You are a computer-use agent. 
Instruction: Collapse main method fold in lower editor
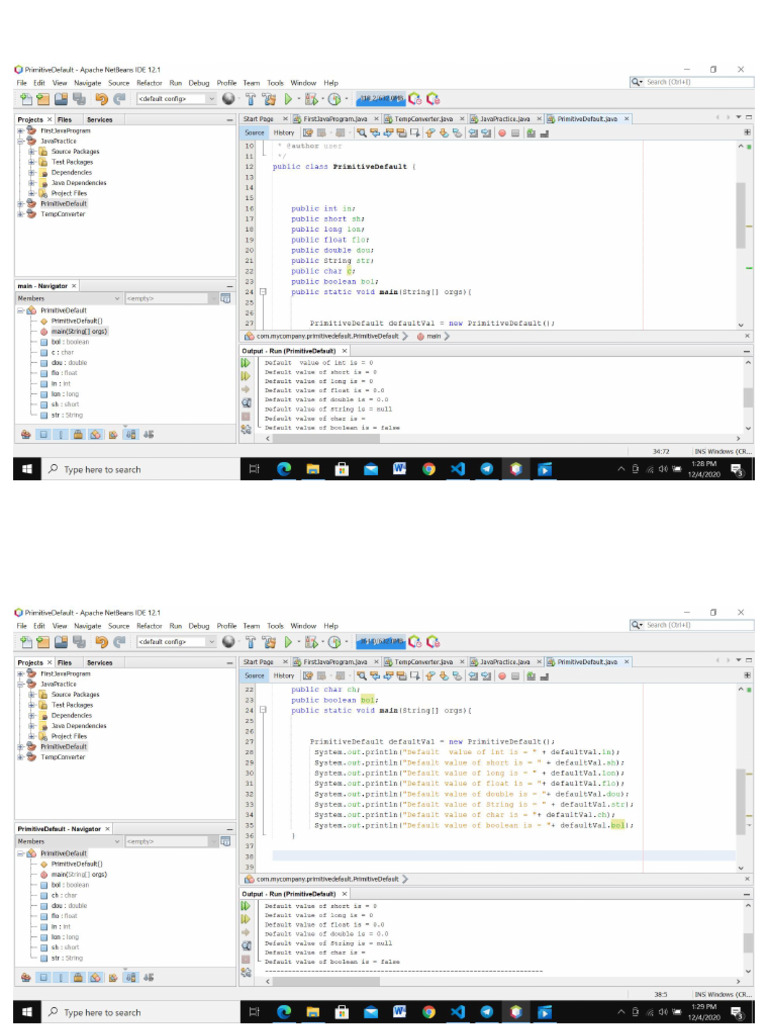coord(263,710)
